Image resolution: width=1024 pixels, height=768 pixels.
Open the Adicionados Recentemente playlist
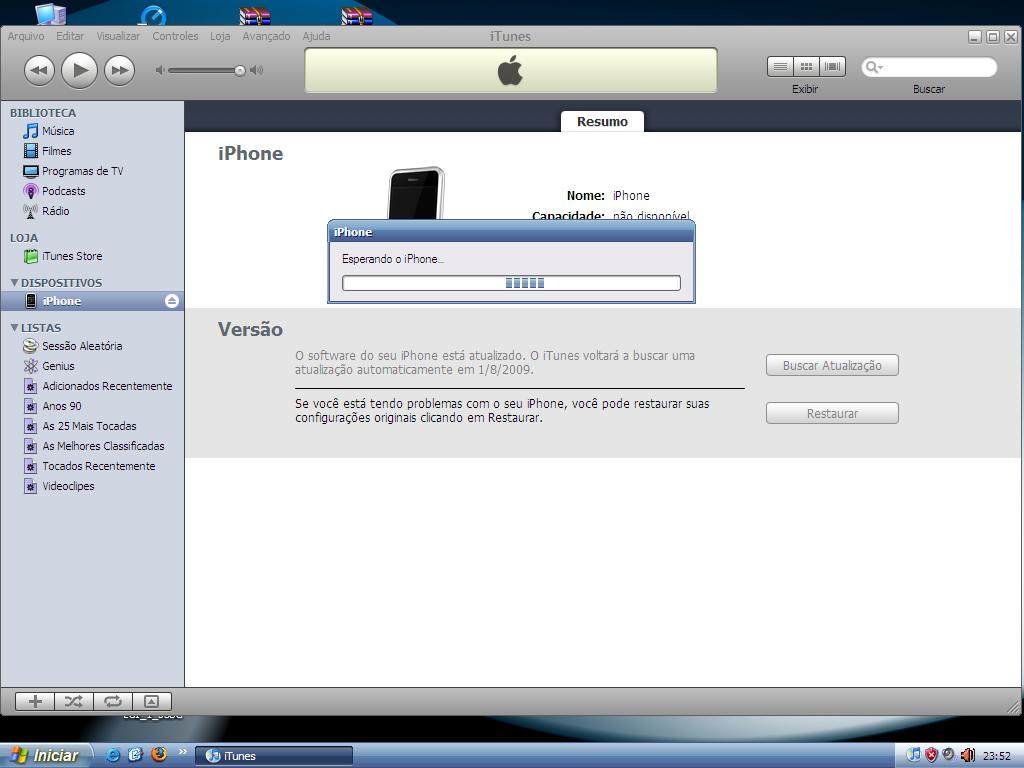click(x=107, y=386)
